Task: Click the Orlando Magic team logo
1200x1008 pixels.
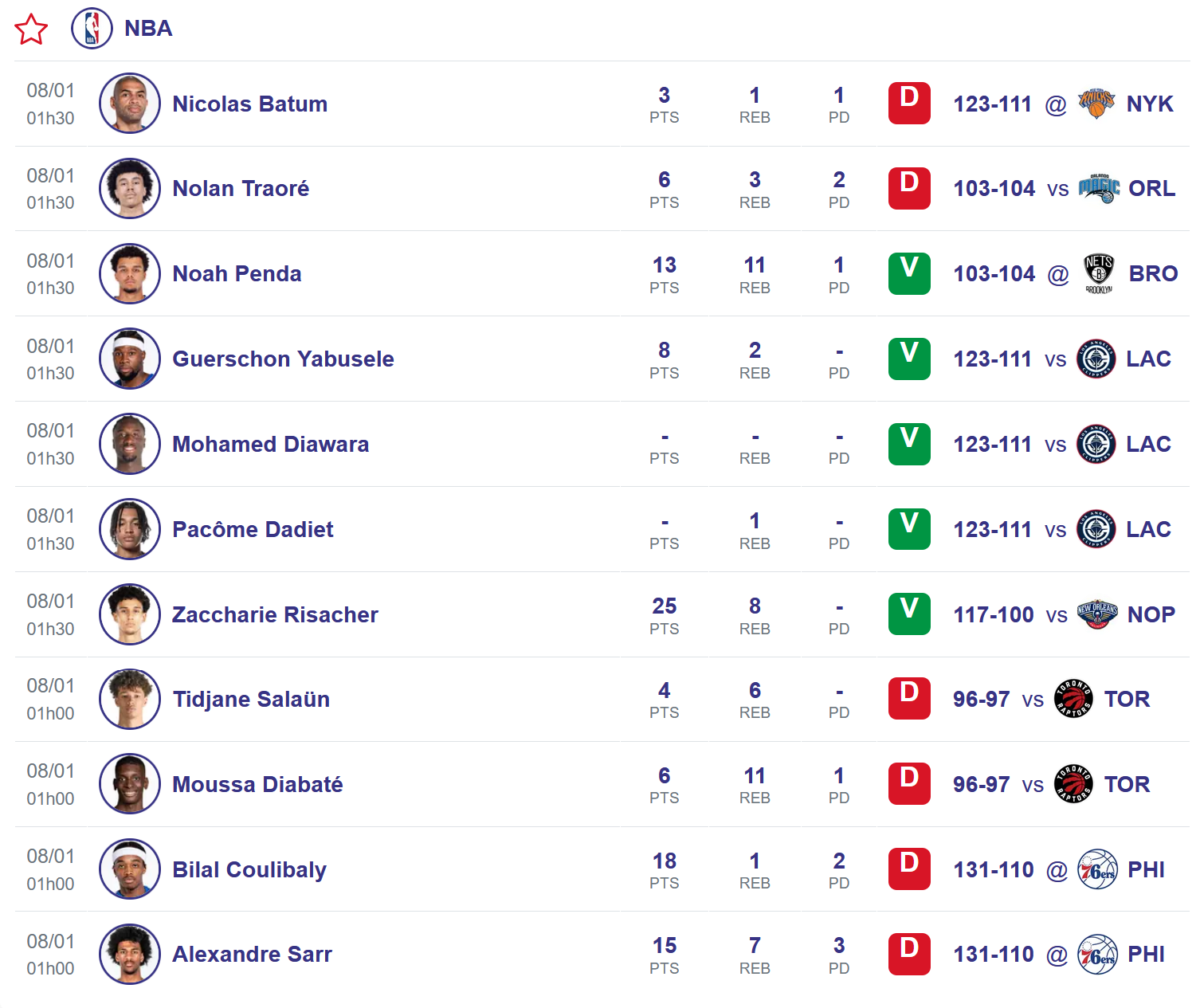Action: pos(1099,189)
